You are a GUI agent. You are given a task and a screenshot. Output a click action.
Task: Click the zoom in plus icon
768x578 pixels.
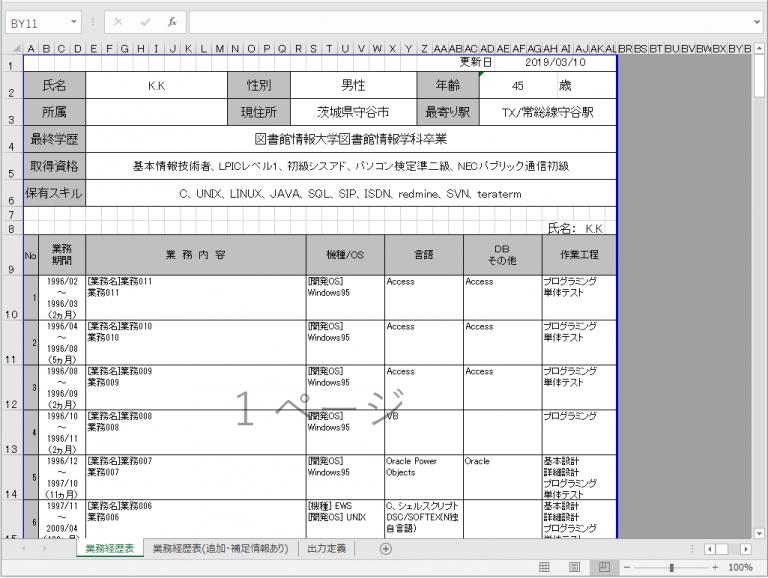click(x=714, y=567)
